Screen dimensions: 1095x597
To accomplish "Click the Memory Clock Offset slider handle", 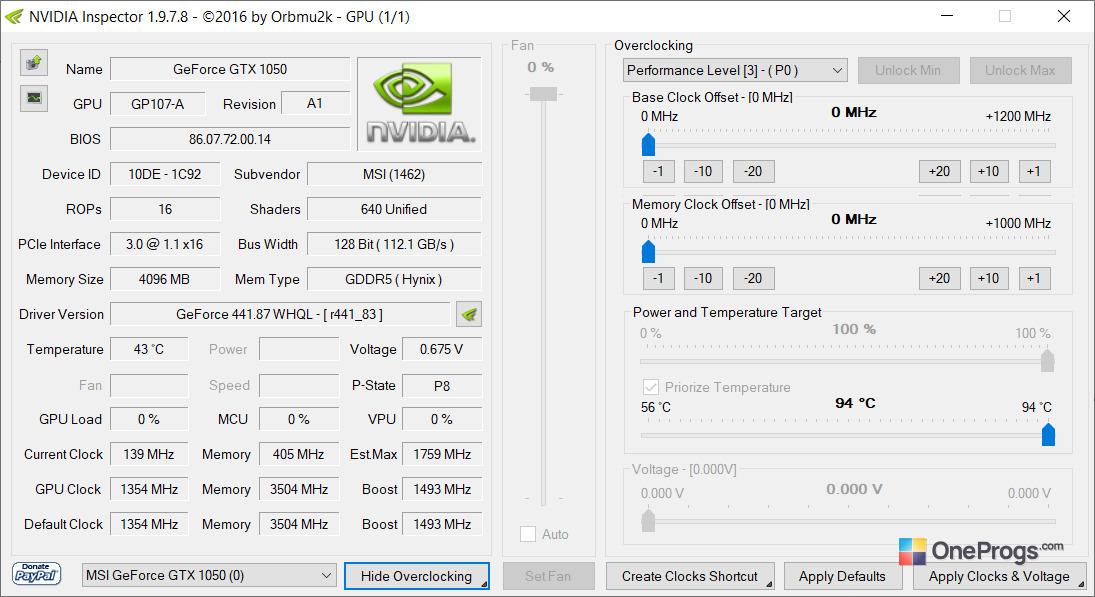I will [648, 251].
